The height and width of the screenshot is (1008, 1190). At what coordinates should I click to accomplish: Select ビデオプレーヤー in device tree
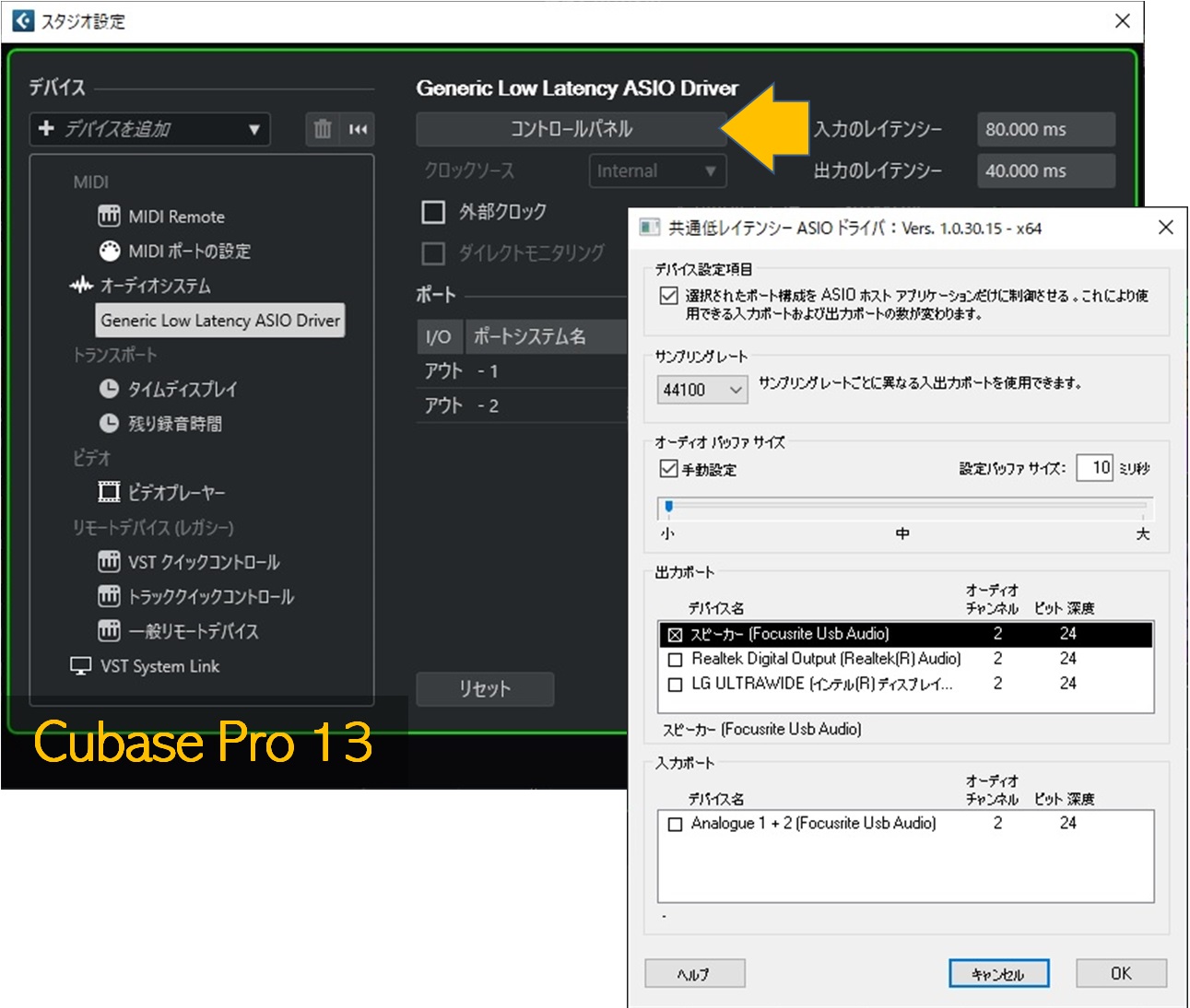(175, 493)
